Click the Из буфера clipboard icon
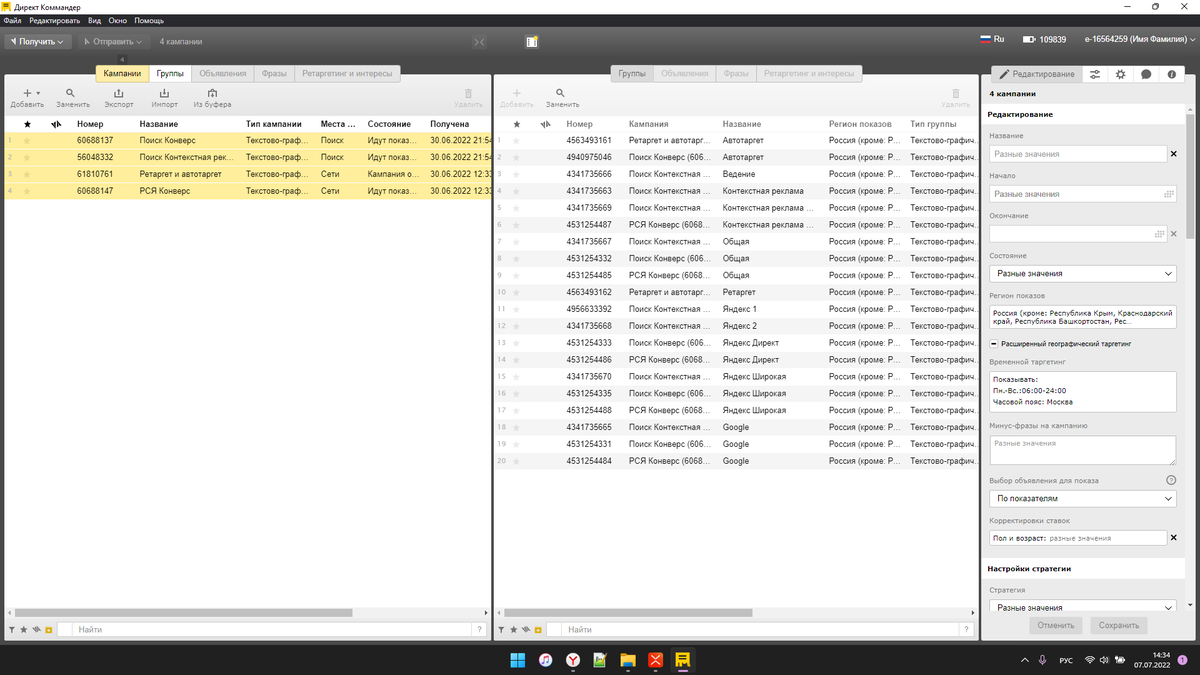The width and height of the screenshot is (1200, 675). click(x=212, y=93)
